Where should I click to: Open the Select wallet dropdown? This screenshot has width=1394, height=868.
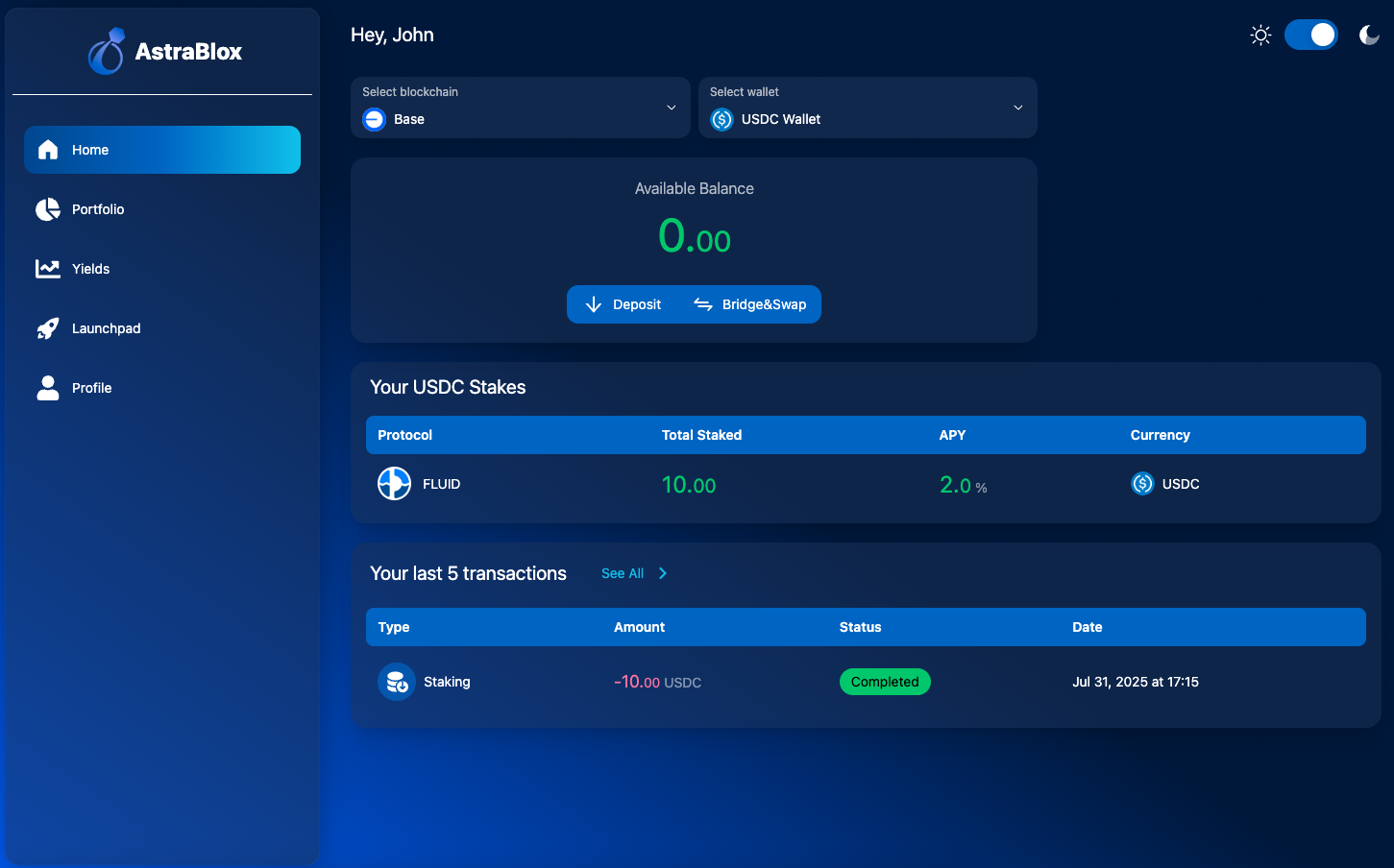pos(867,108)
